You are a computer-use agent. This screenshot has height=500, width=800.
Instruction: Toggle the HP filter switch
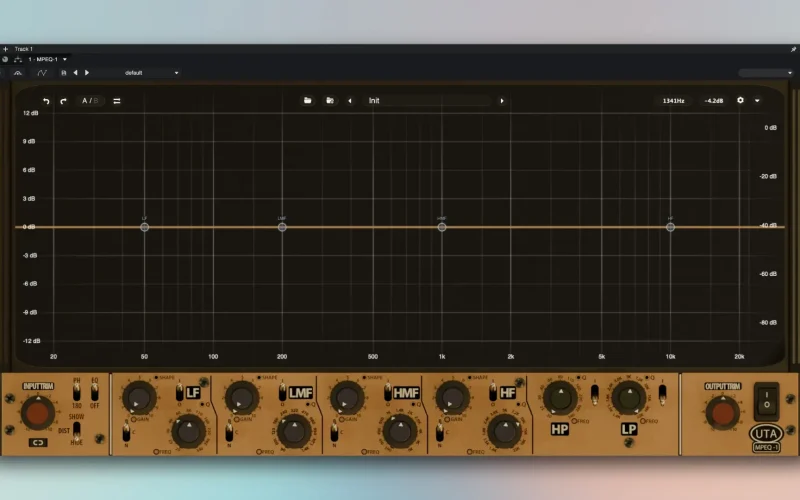(594, 395)
